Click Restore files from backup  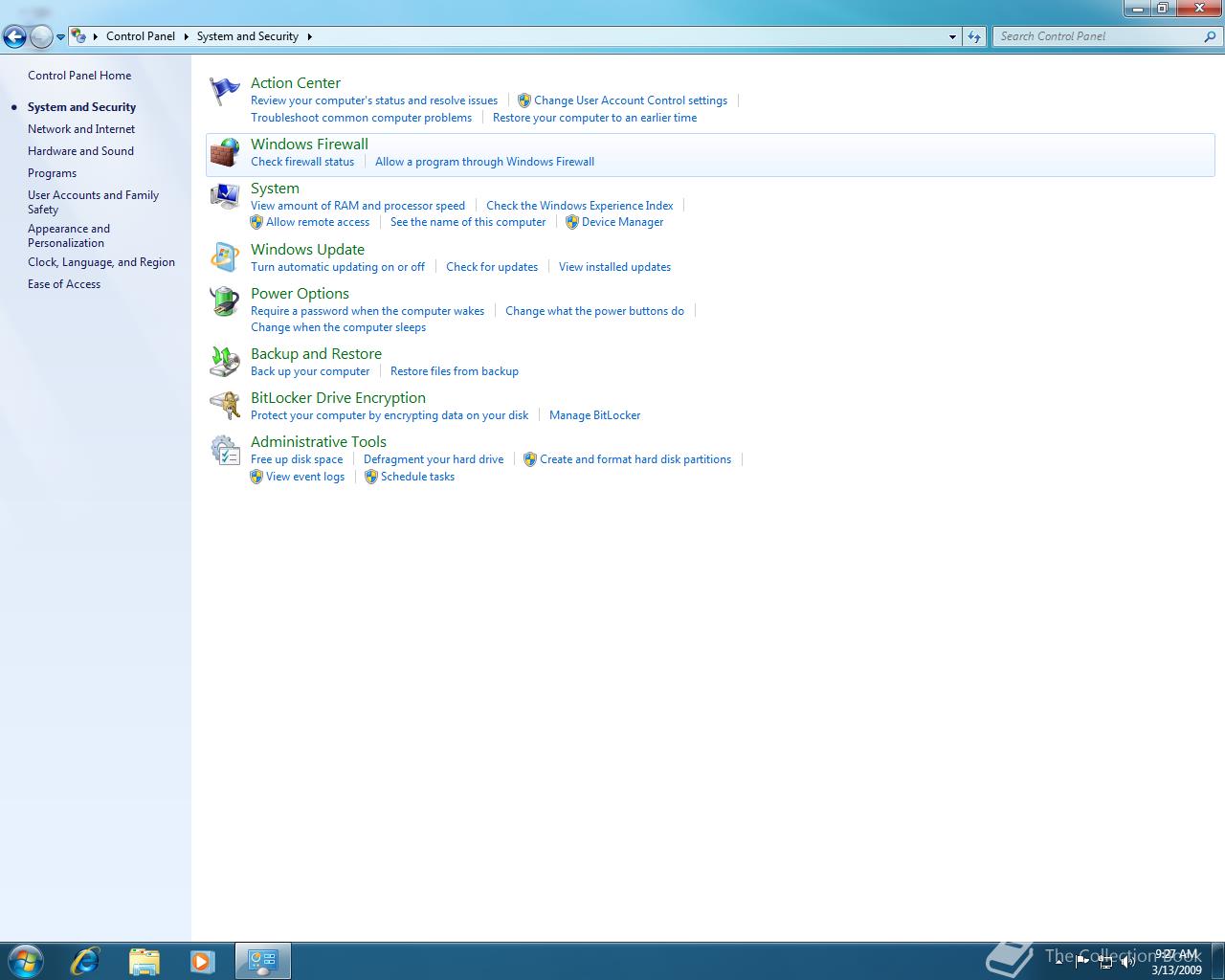coord(455,371)
